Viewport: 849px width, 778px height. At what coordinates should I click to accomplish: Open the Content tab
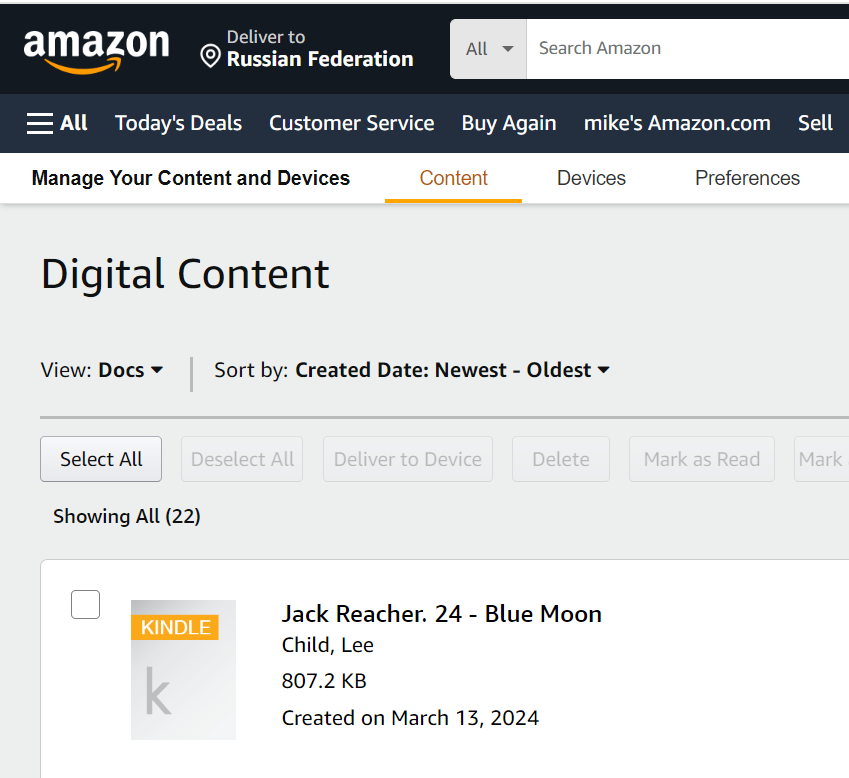tap(453, 178)
